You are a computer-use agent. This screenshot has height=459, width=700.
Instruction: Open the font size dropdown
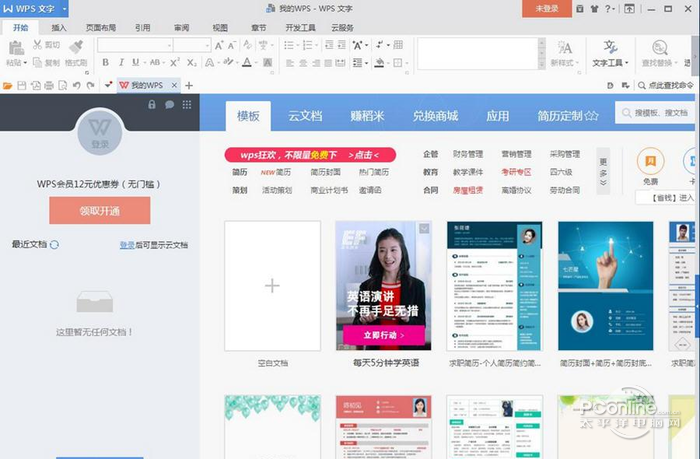pyautogui.click(x=207, y=45)
